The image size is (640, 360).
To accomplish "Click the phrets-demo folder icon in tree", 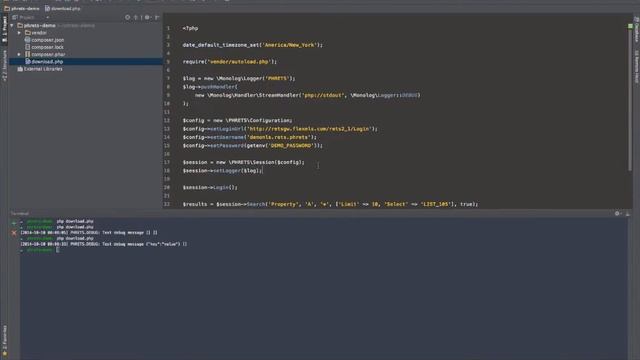I will pyautogui.click(x=20, y=25).
